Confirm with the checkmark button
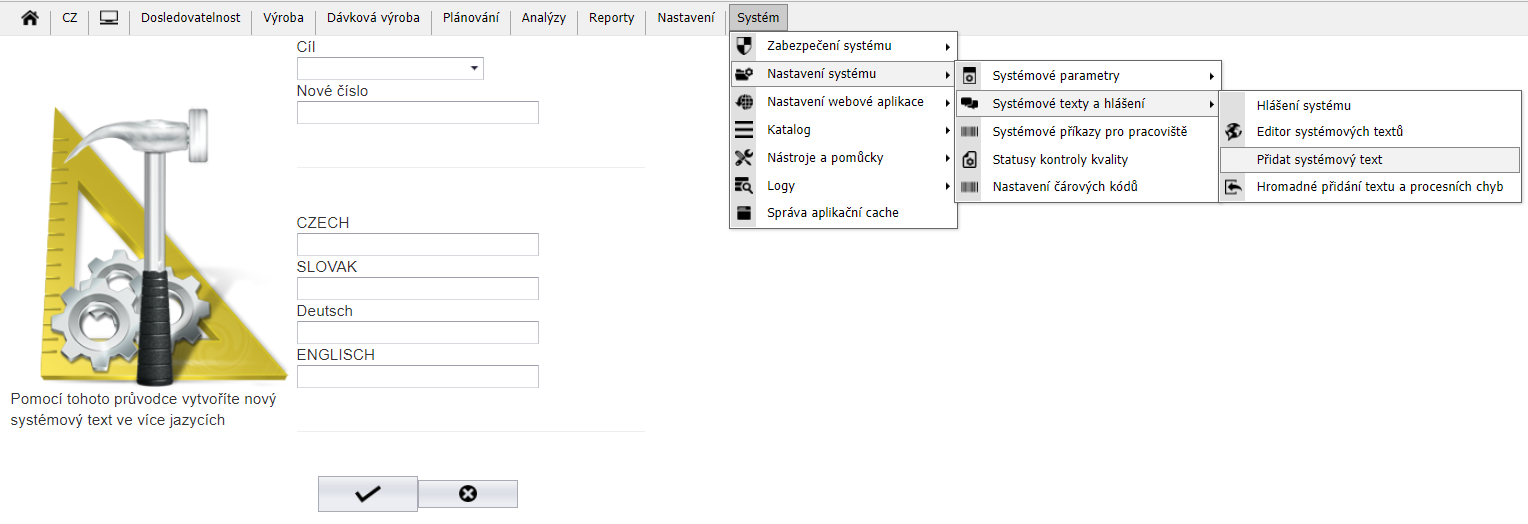1528x524 pixels. click(x=367, y=494)
